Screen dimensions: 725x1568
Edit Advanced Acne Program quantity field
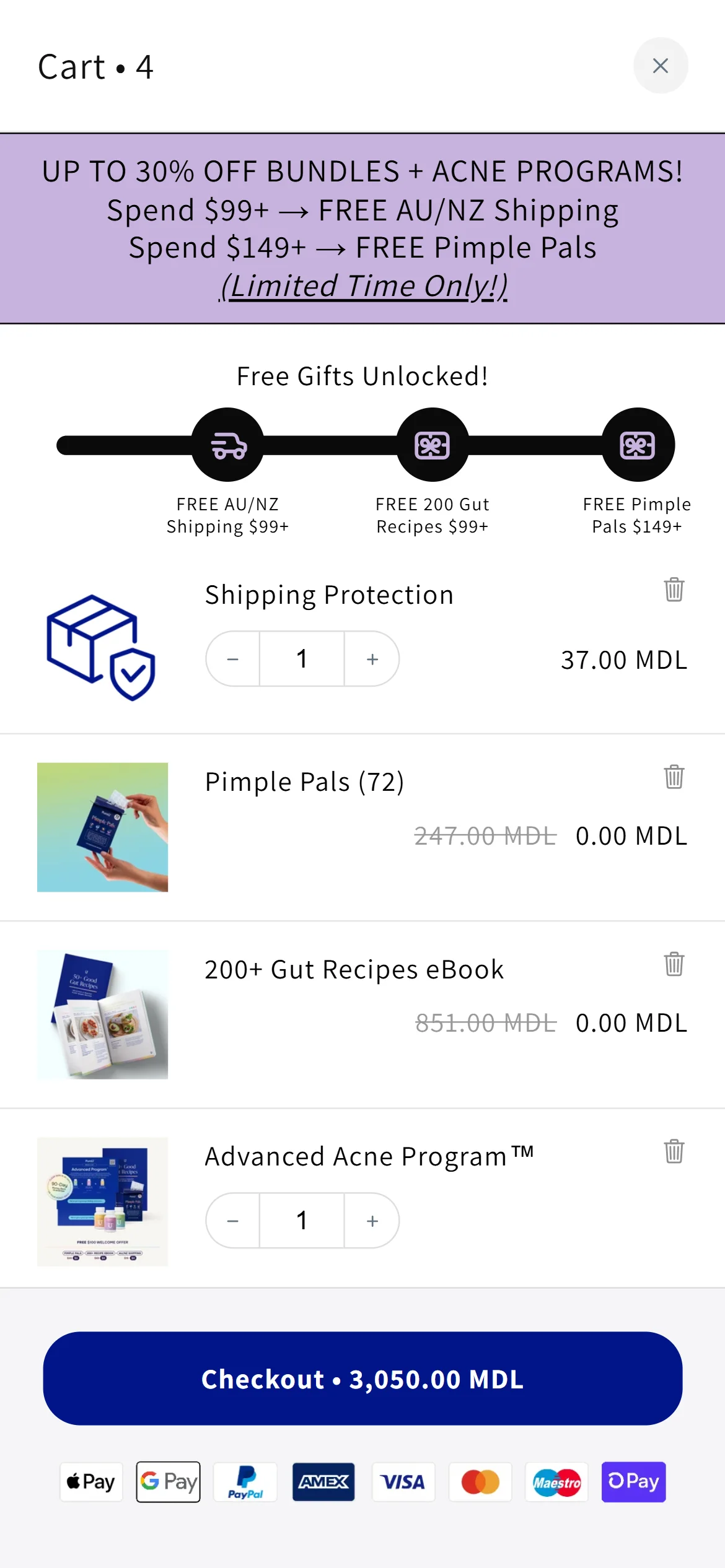tap(302, 1221)
